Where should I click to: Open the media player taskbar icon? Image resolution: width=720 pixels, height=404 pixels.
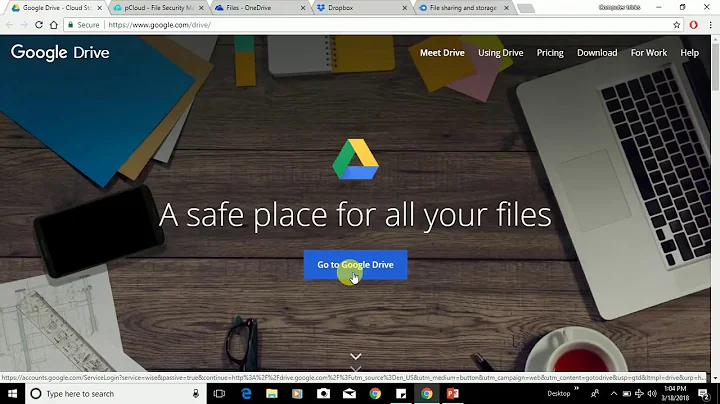click(x=298, y=393)
